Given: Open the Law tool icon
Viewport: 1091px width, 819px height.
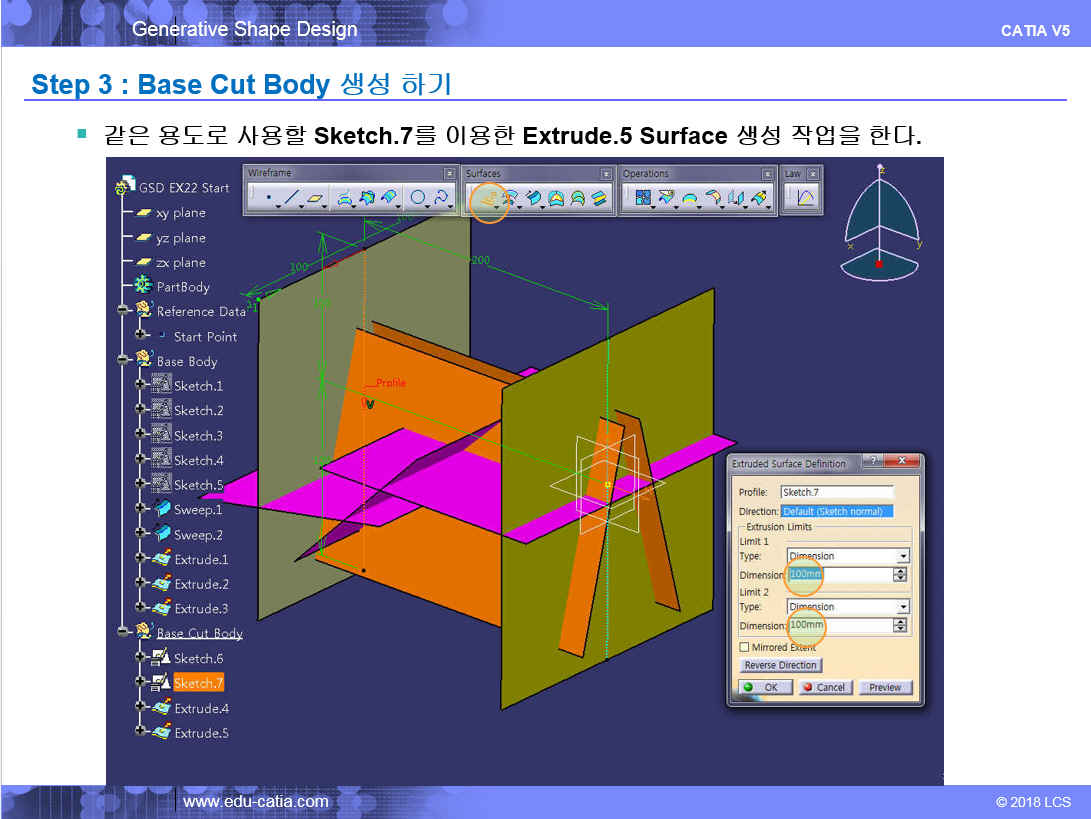Looking at the screenshot, I should click(x=805, y=199).
